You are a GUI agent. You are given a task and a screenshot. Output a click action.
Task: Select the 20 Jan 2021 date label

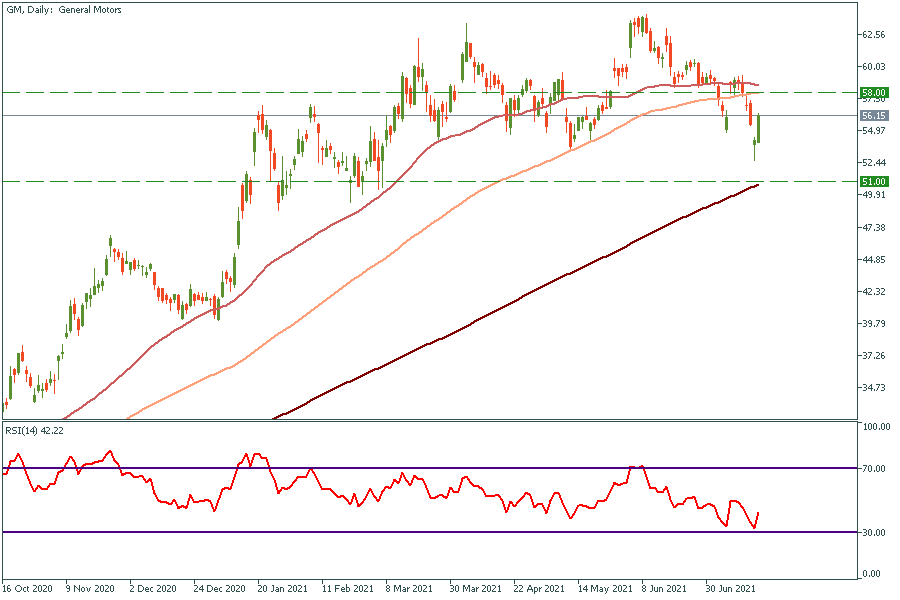[280, 590]
